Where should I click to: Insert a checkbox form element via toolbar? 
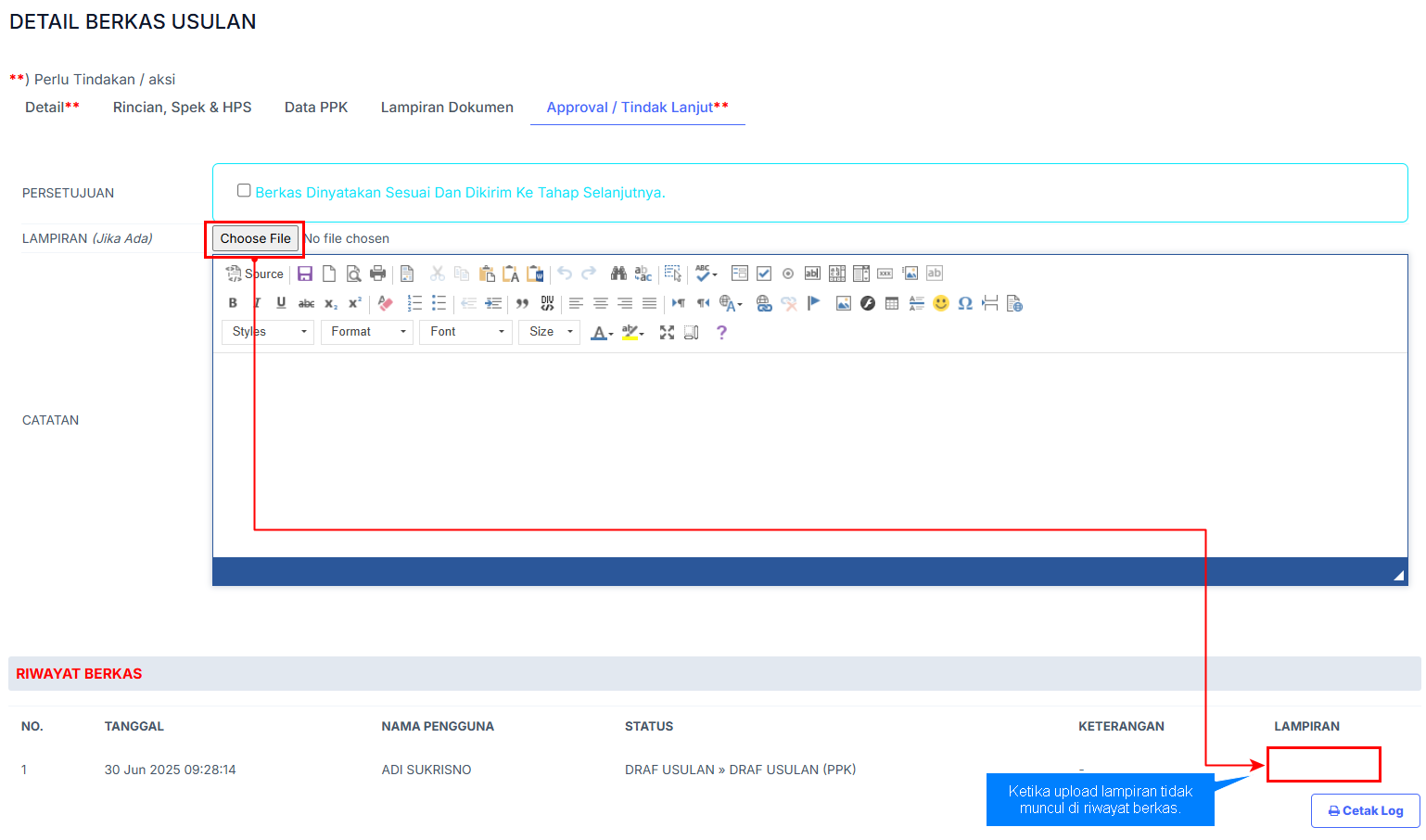tap(764, 274)
